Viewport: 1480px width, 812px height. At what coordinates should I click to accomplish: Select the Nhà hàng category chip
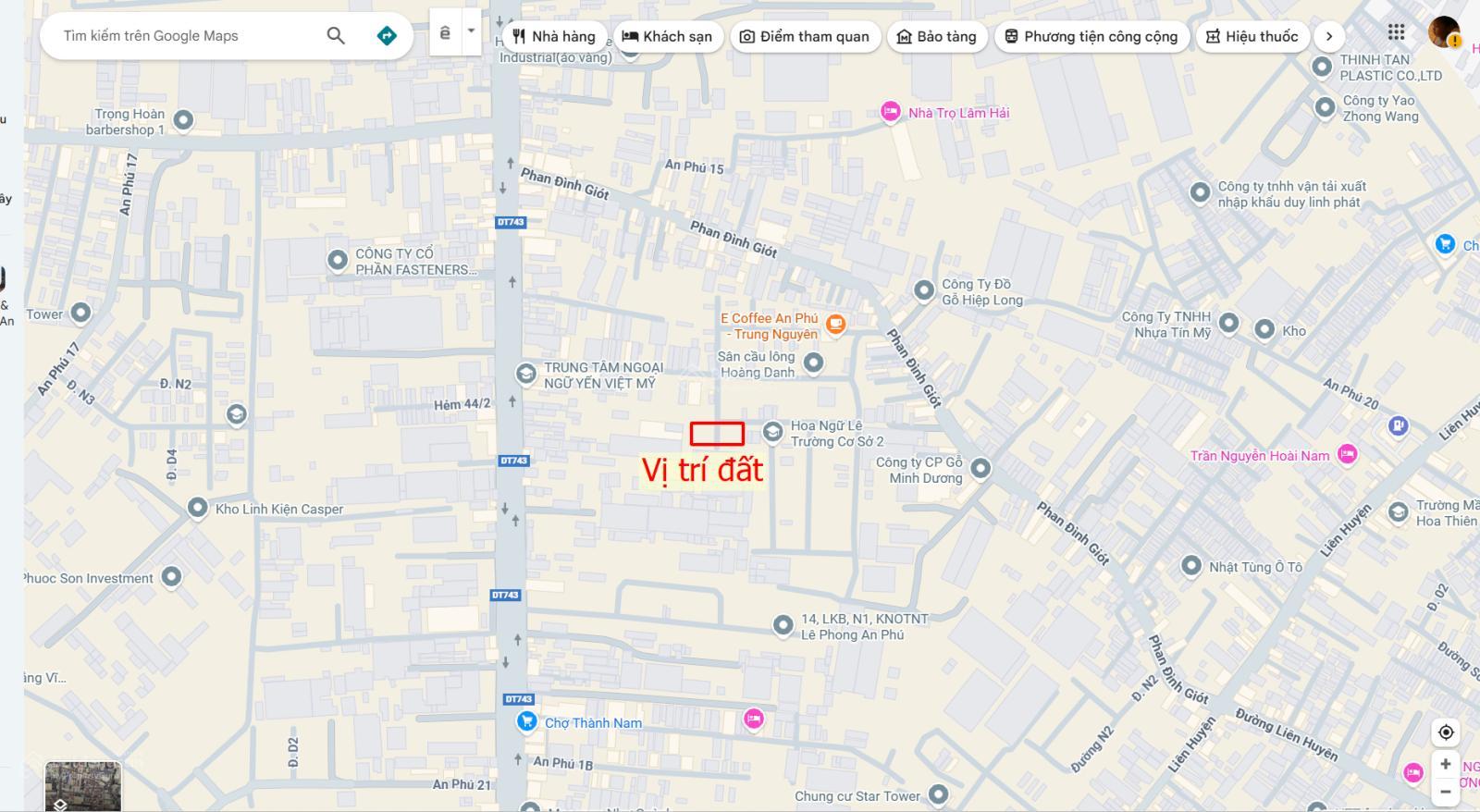point(554,36)
